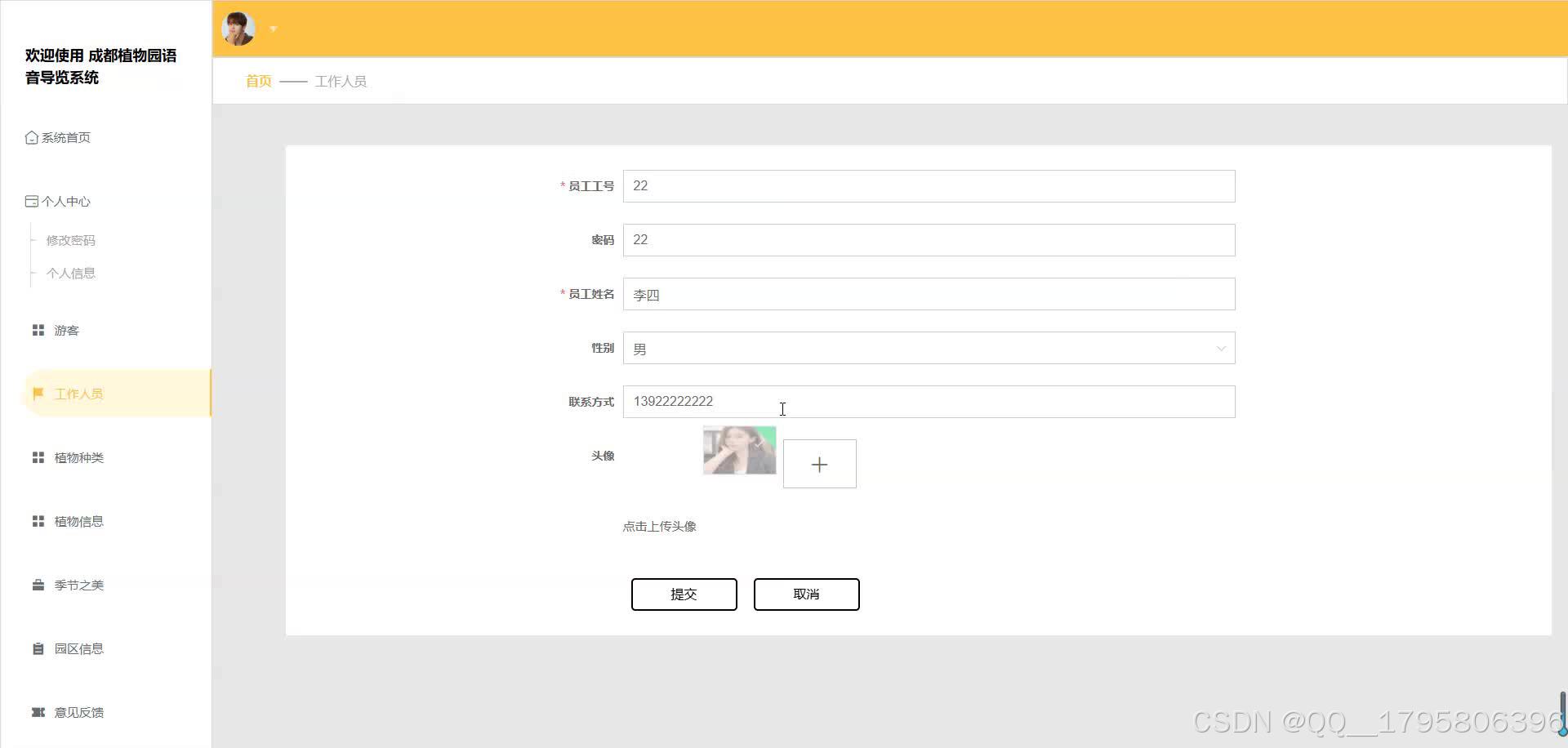Submit the form with 提交 button
Image resolution: width=1568 pixels, height=748 pixels.
click(684, 594)
